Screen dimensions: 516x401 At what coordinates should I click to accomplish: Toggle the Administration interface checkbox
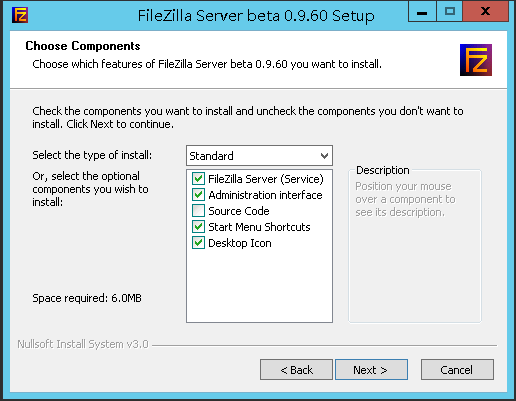(x=198, y=195)
